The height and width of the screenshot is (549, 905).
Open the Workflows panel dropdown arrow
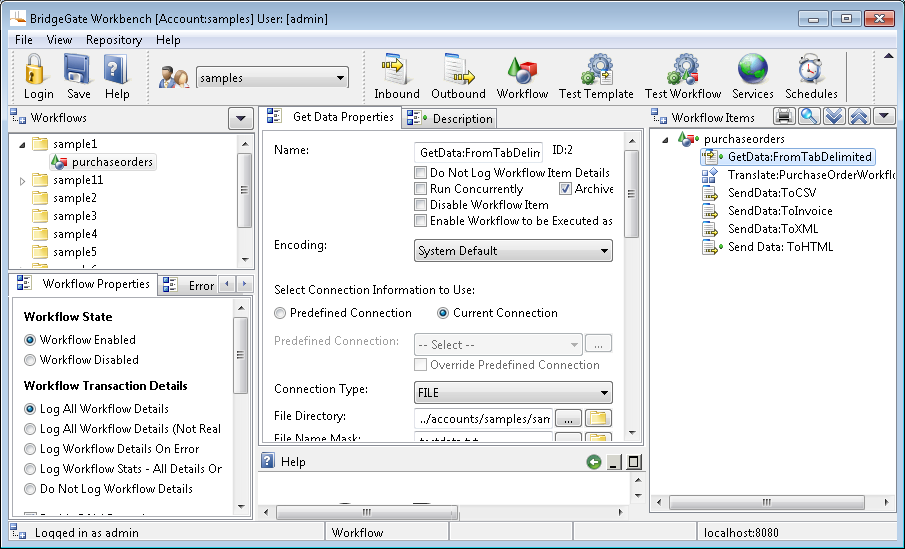click(241, 118)
